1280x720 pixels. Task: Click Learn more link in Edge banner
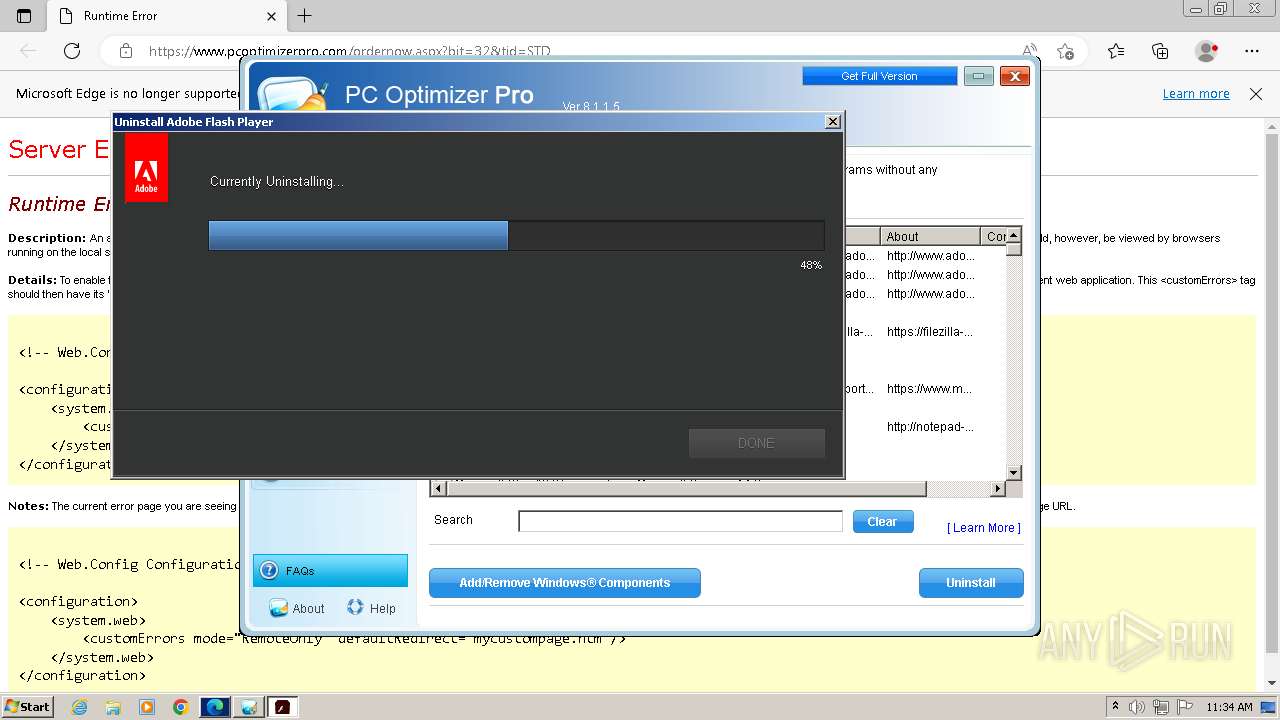click(x=1196, y=94)
